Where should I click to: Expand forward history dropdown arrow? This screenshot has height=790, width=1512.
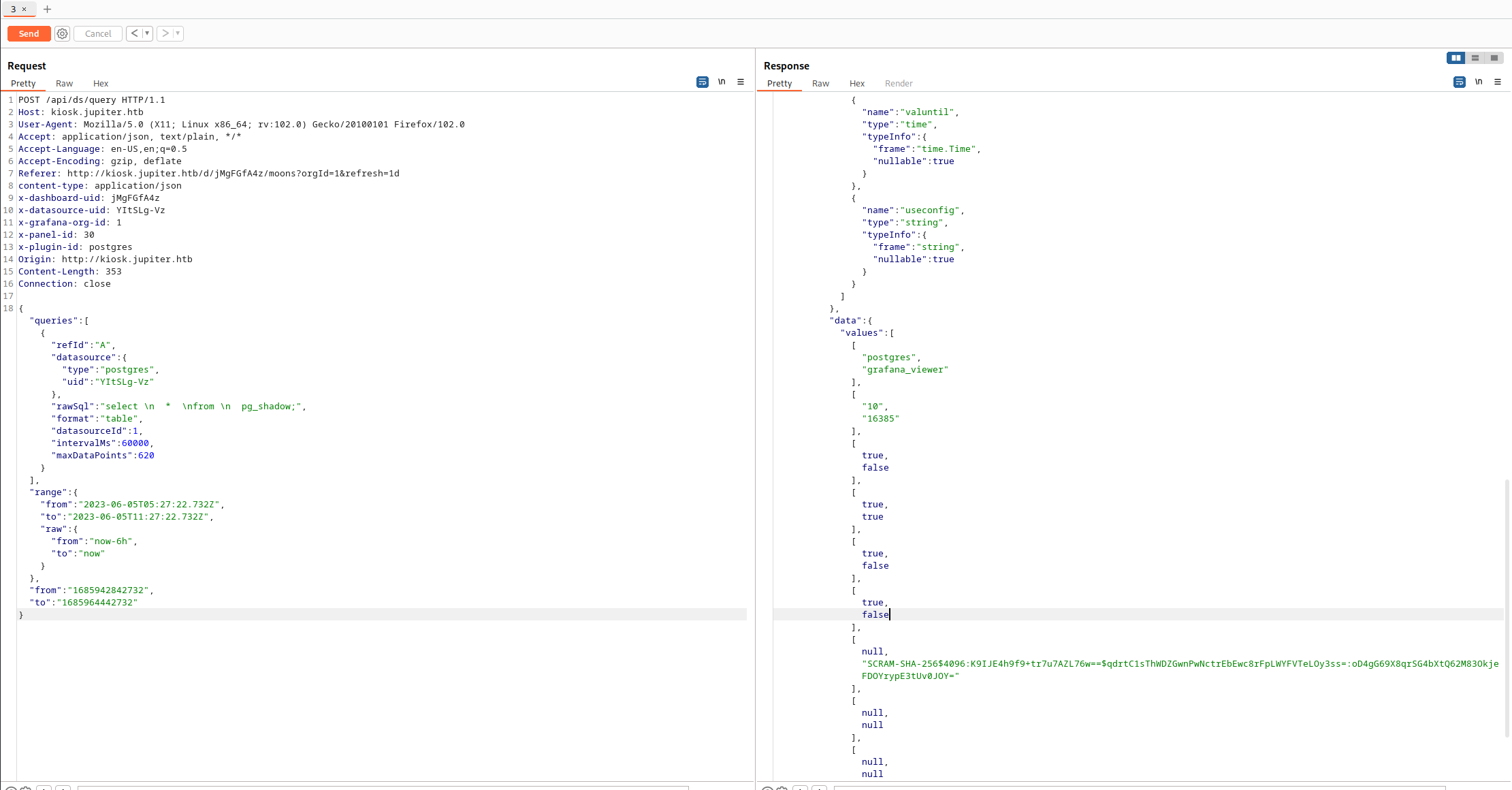tap(178, 33)
